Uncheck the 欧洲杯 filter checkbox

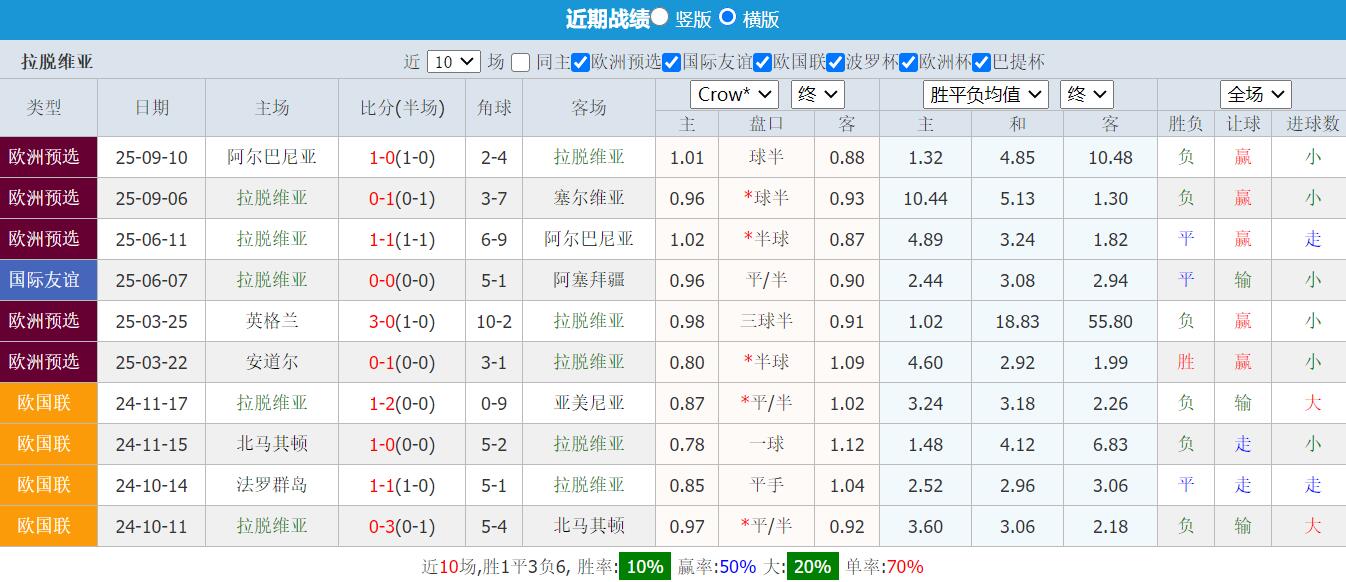tap(908, 61)
